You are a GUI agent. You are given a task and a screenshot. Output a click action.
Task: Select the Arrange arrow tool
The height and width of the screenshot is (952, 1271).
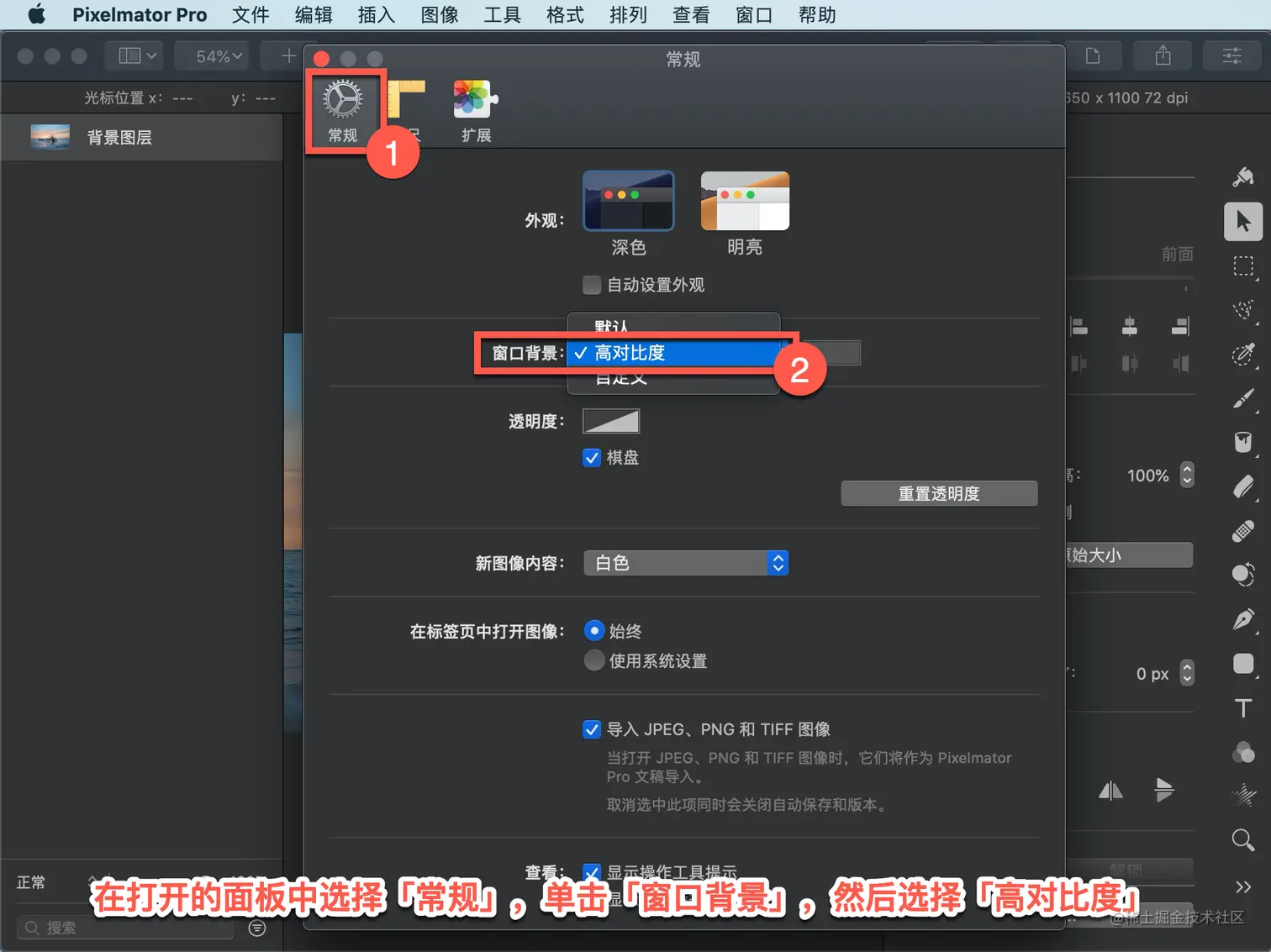(1243, 222)
